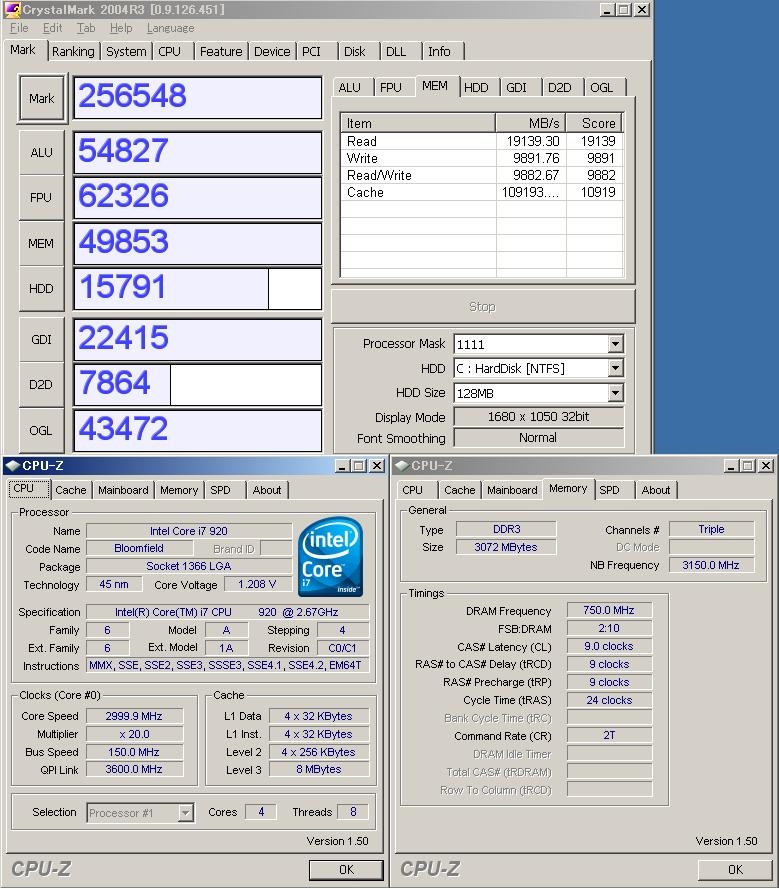Image resolution: width=779 pixels, height=889 pixels.
Task: Click the HDD score progress bar
Action: pyautogui.click(x=198, y=289)
